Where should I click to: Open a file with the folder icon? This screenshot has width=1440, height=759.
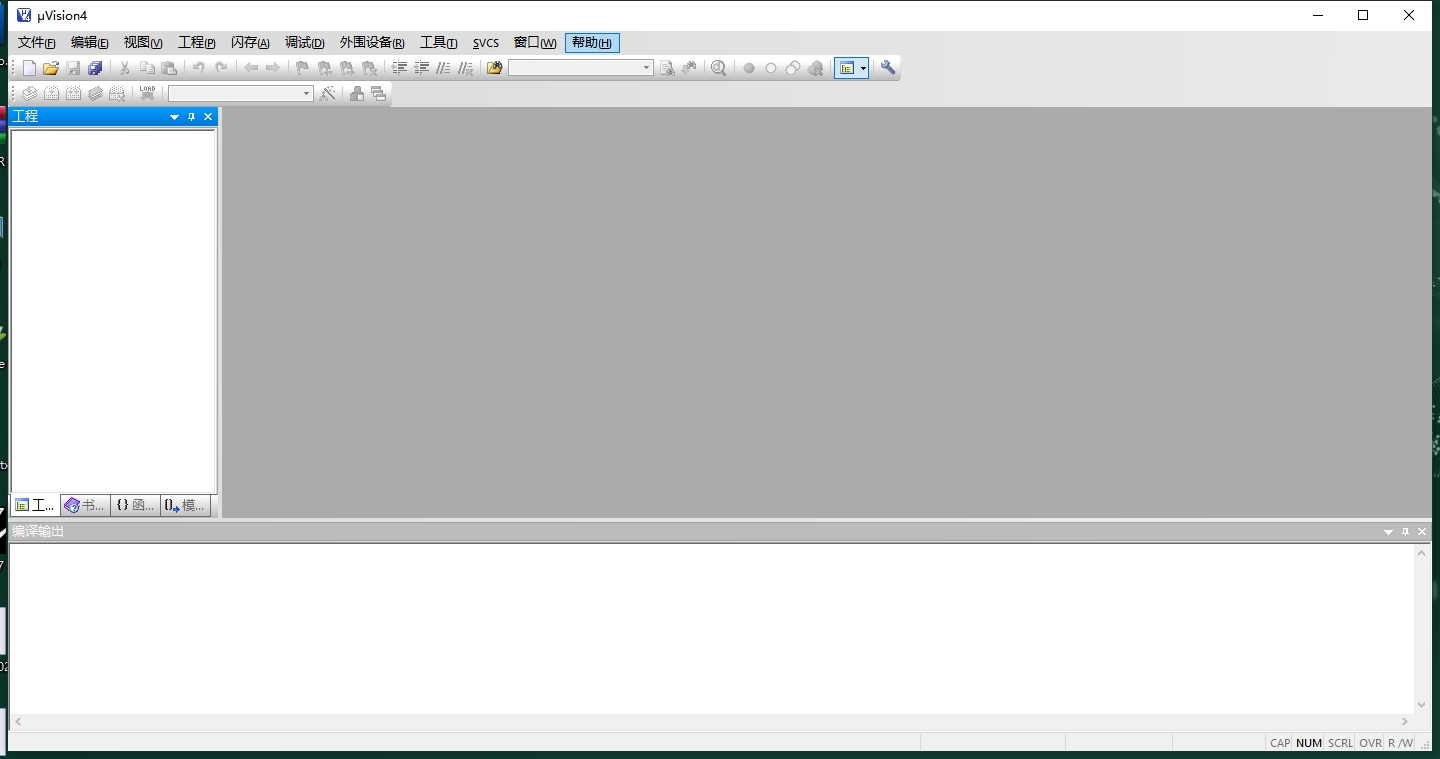[51, 68]
